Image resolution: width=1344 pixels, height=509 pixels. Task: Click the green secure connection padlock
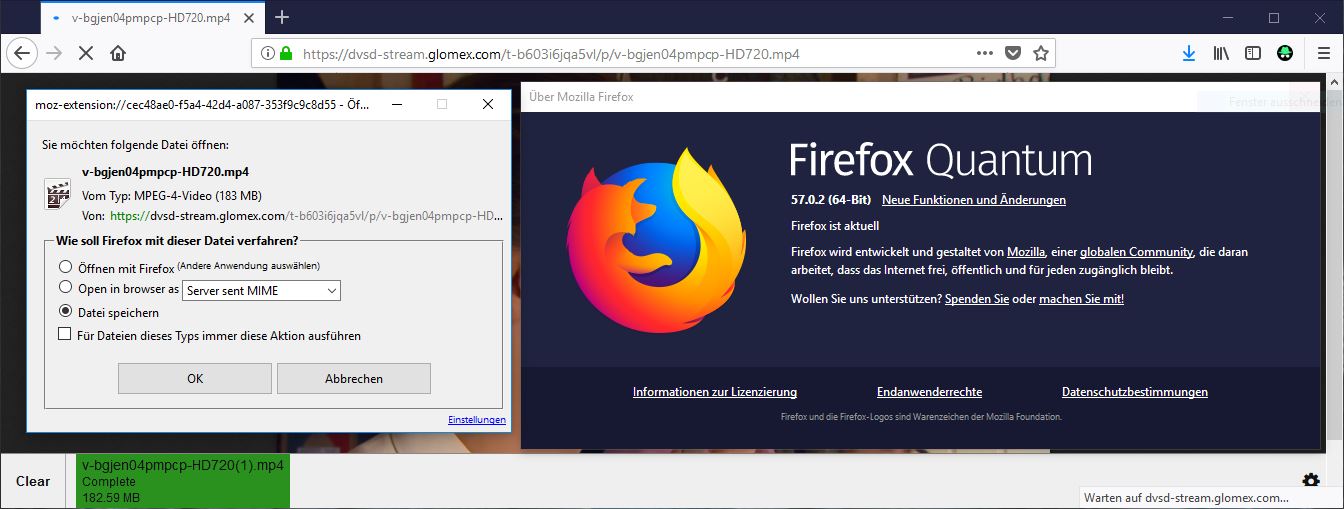tap(286, 54)
